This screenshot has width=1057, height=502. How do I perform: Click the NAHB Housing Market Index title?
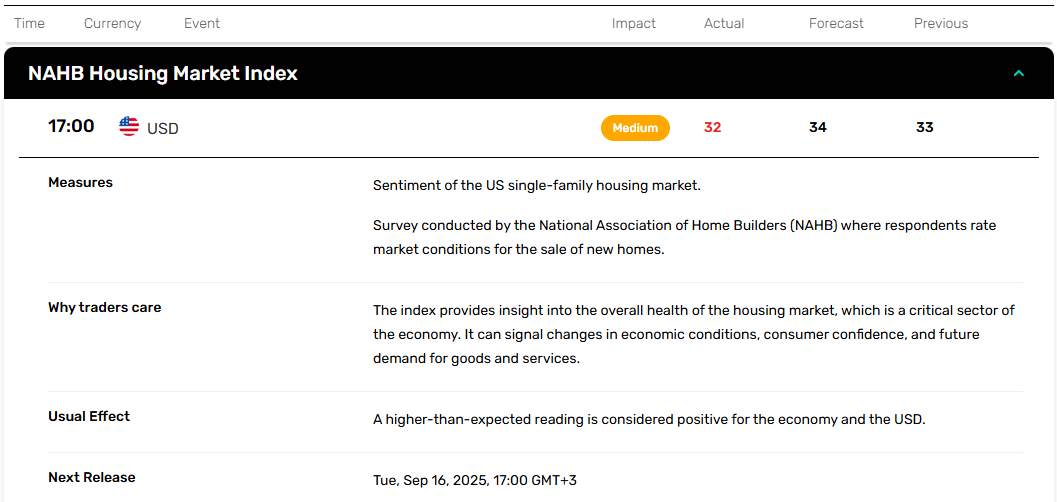point(162,73)
